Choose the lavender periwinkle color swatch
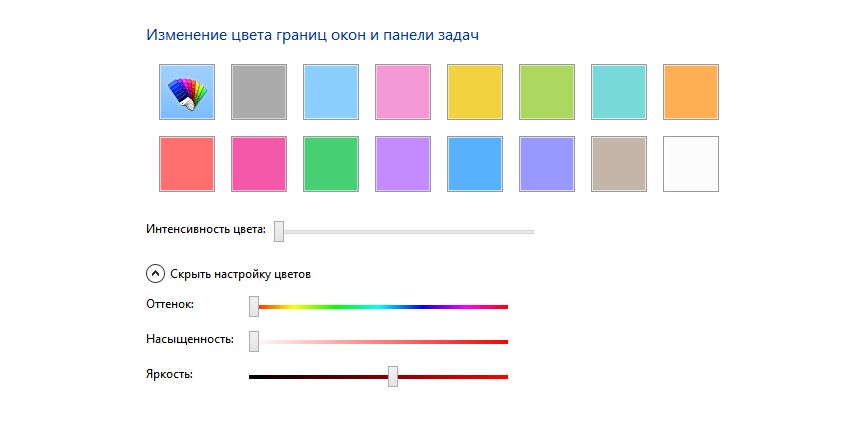 (x=547, y=164)
